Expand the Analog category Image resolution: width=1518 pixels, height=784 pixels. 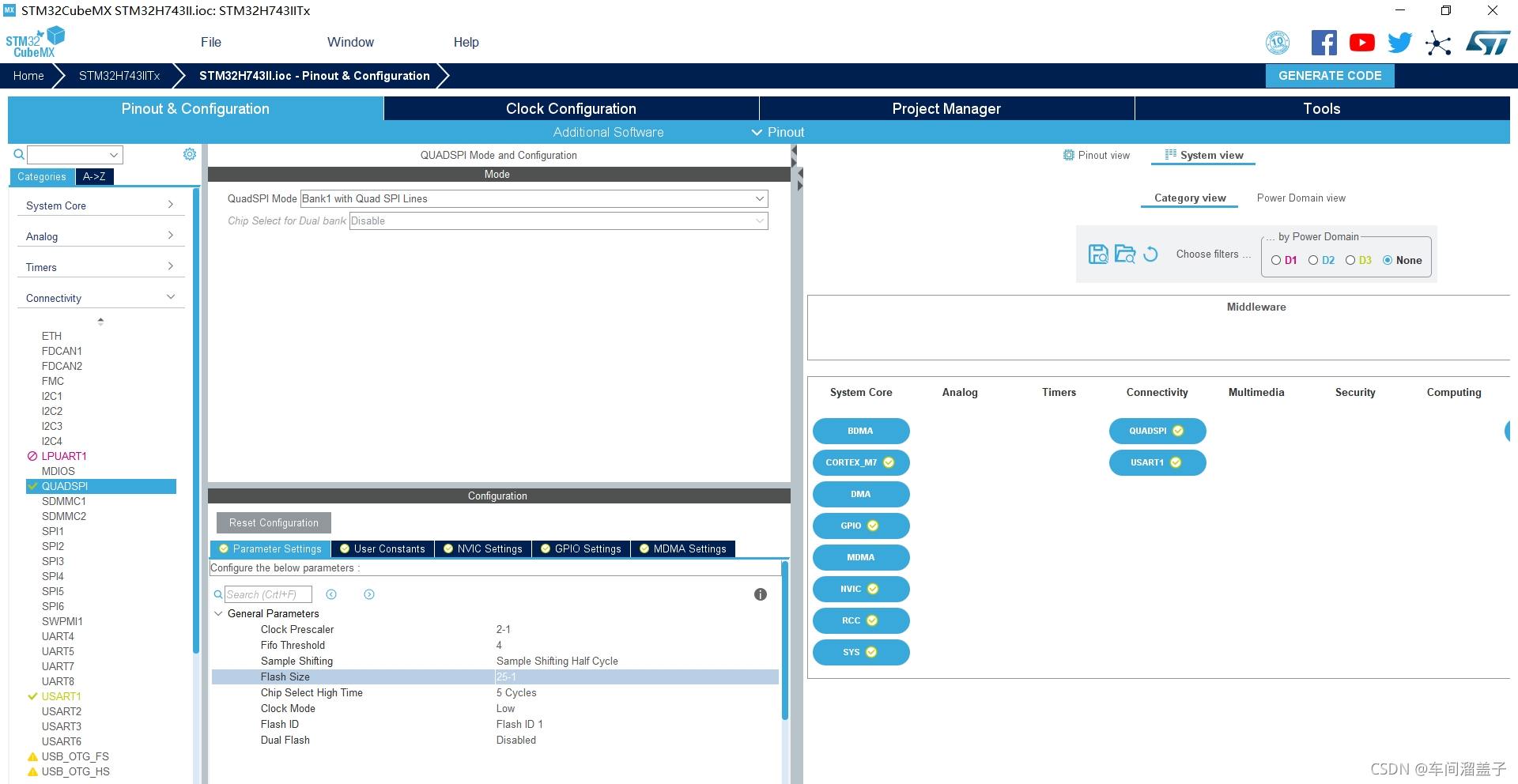click(100, 236)
